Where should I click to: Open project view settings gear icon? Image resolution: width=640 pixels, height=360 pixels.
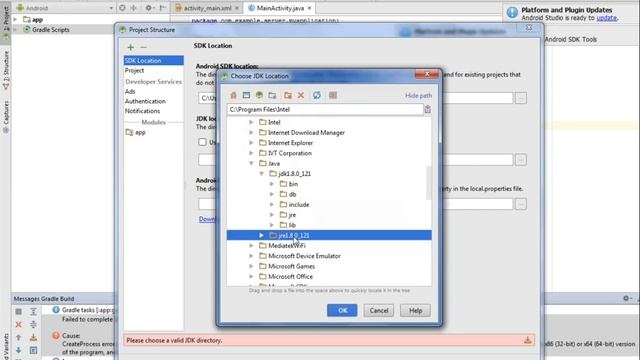click(149, 8)
